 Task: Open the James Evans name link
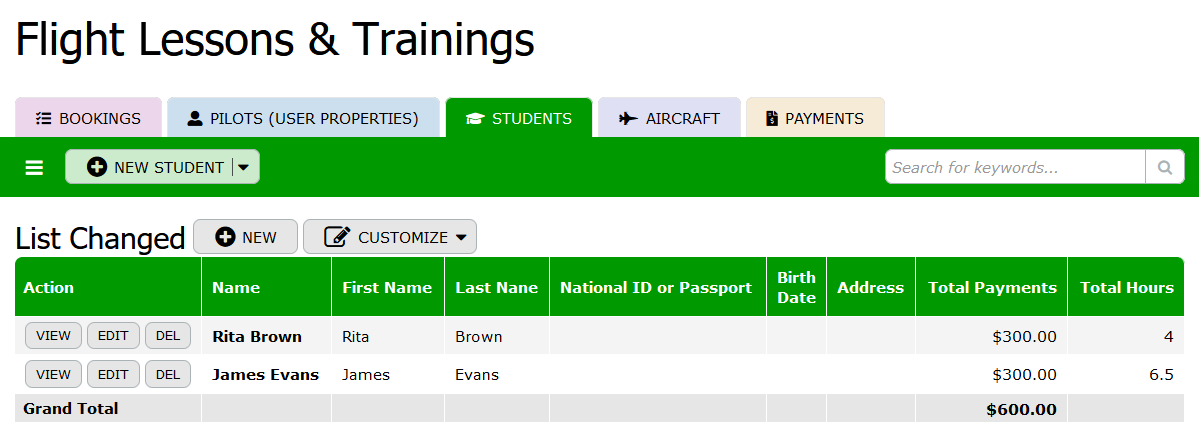pos(265,375)
